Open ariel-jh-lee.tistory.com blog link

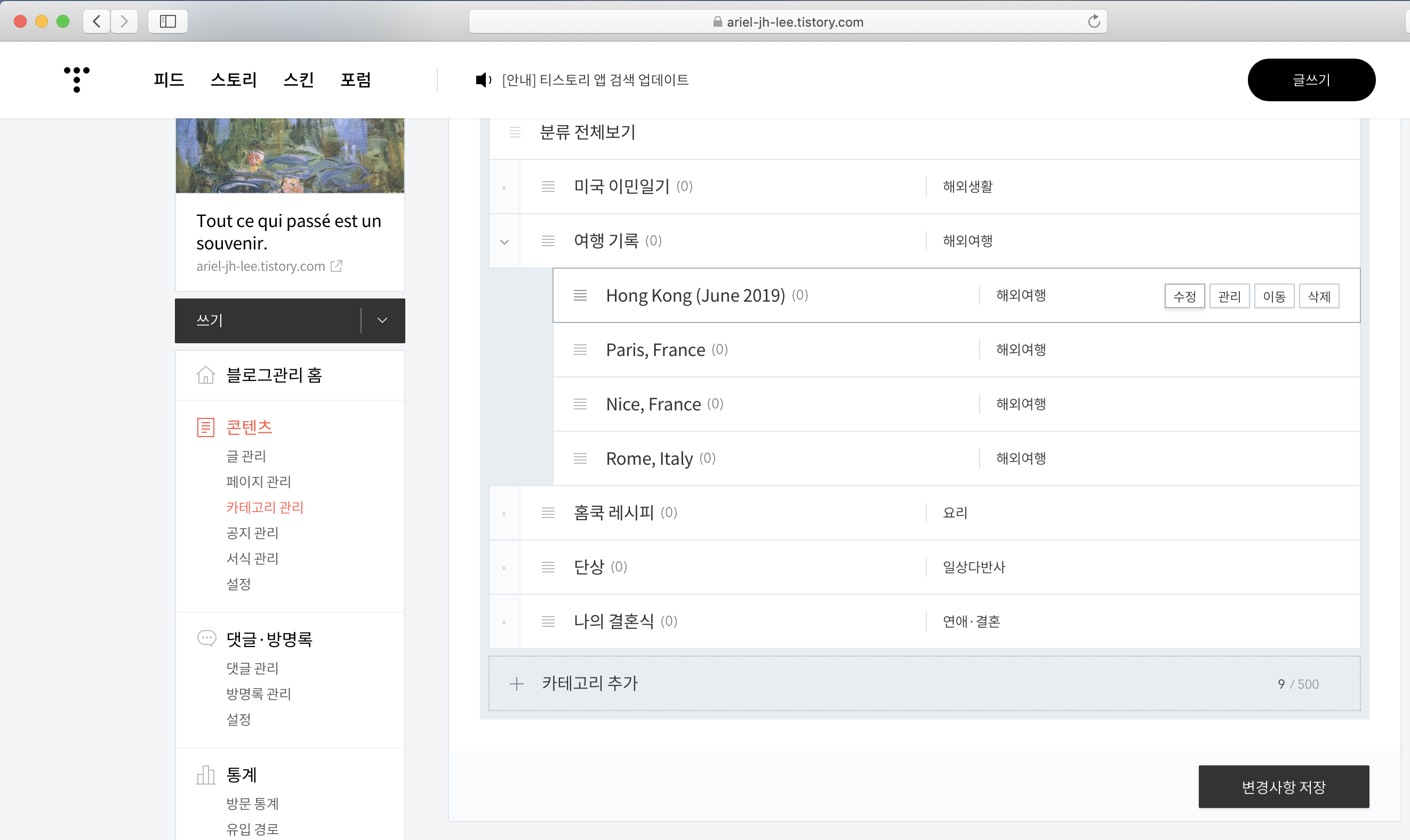tap(260, 266)
